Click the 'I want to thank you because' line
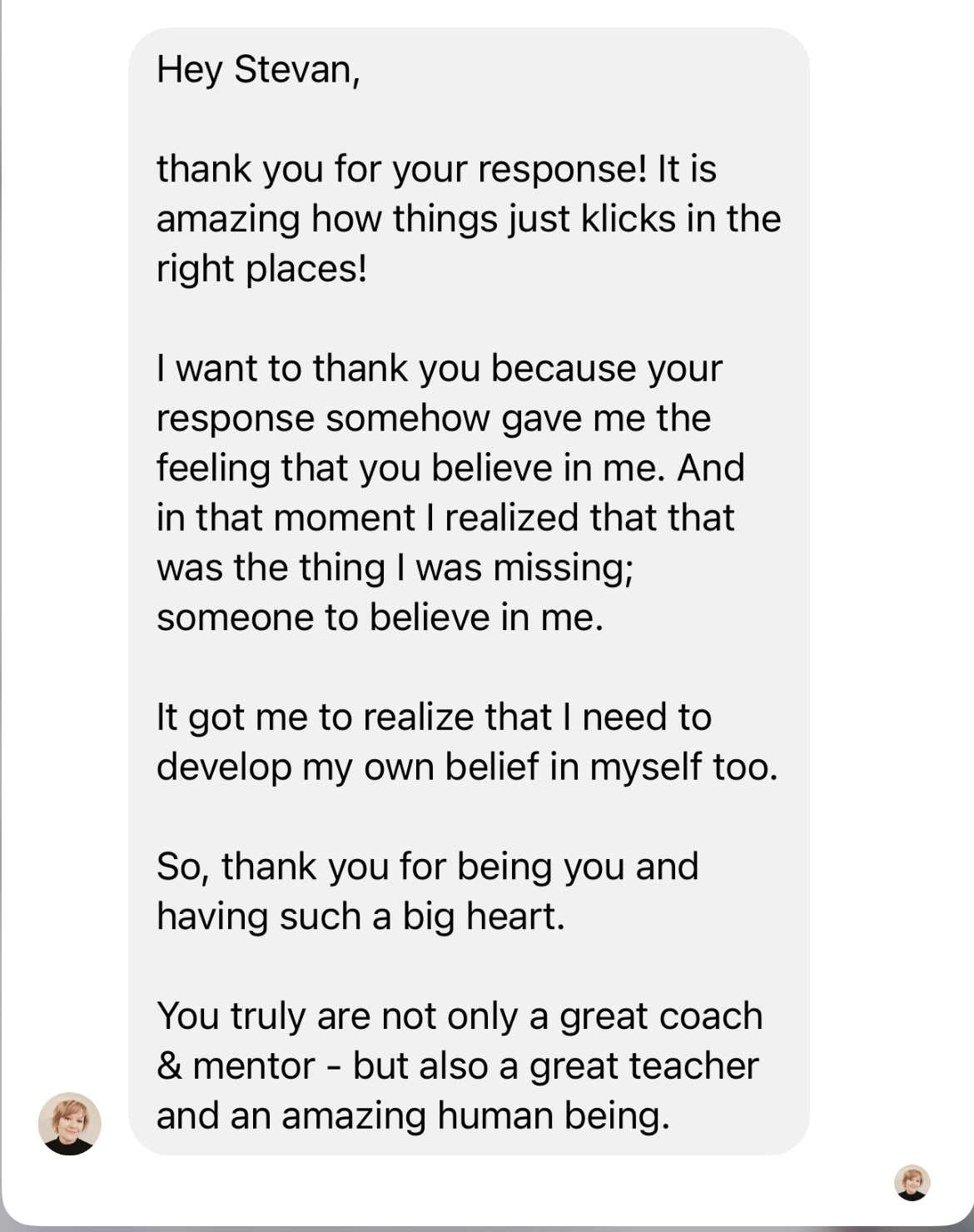 [x=439, y=368]
